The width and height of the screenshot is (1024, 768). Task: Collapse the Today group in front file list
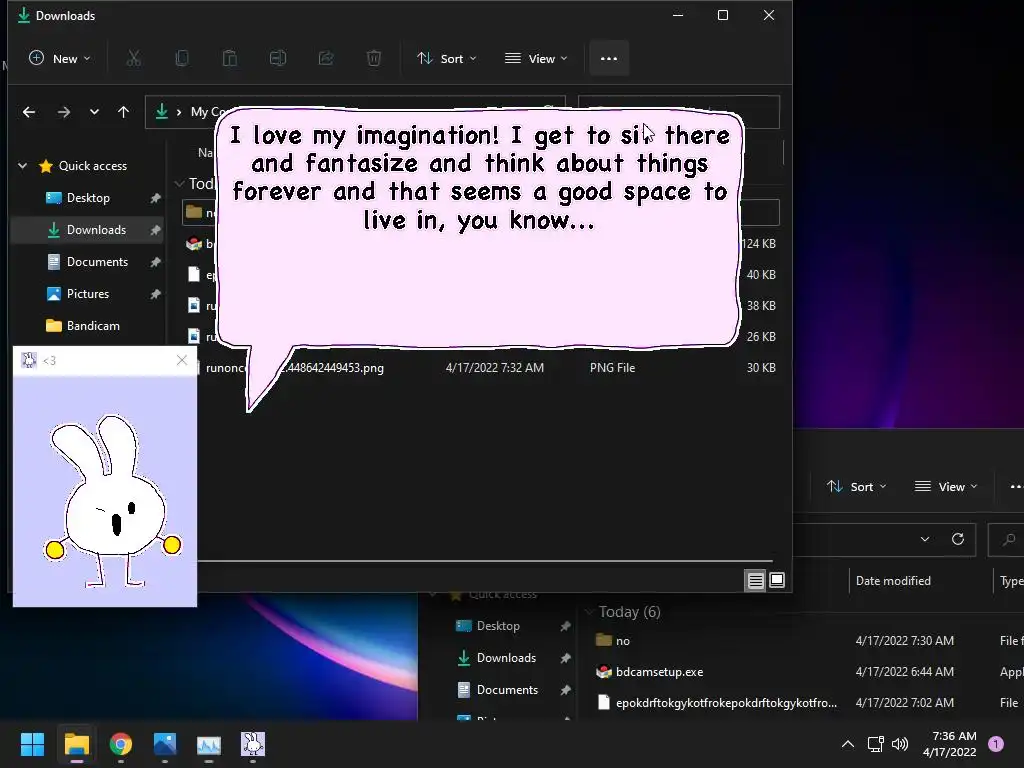(x=180, y=184)
